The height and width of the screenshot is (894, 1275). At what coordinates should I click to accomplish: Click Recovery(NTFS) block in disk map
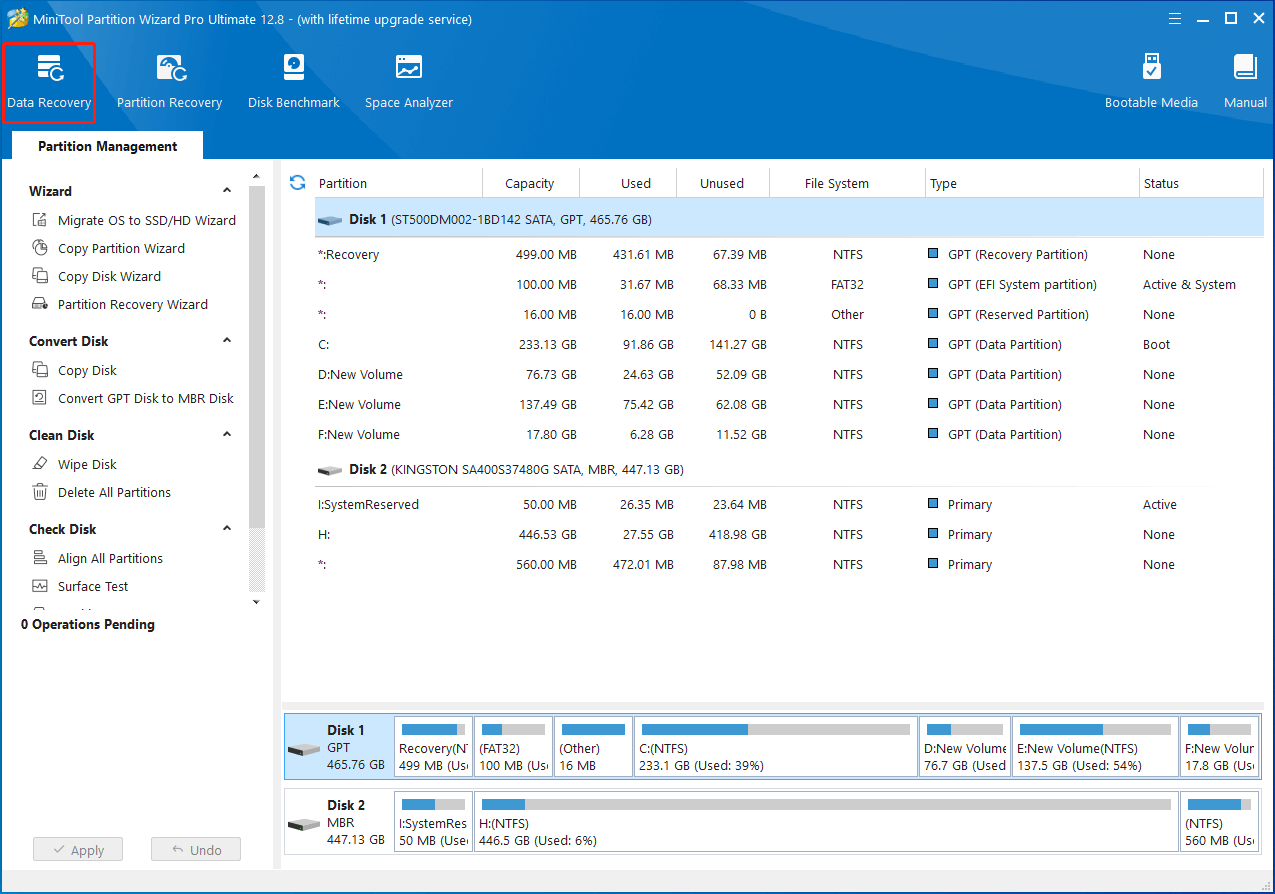coord(433,747)
